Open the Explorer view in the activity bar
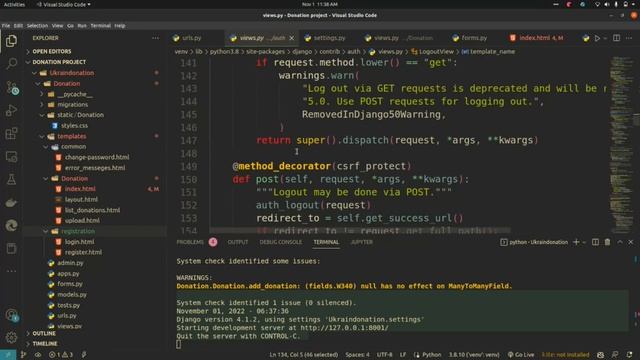 coord(11,41)
